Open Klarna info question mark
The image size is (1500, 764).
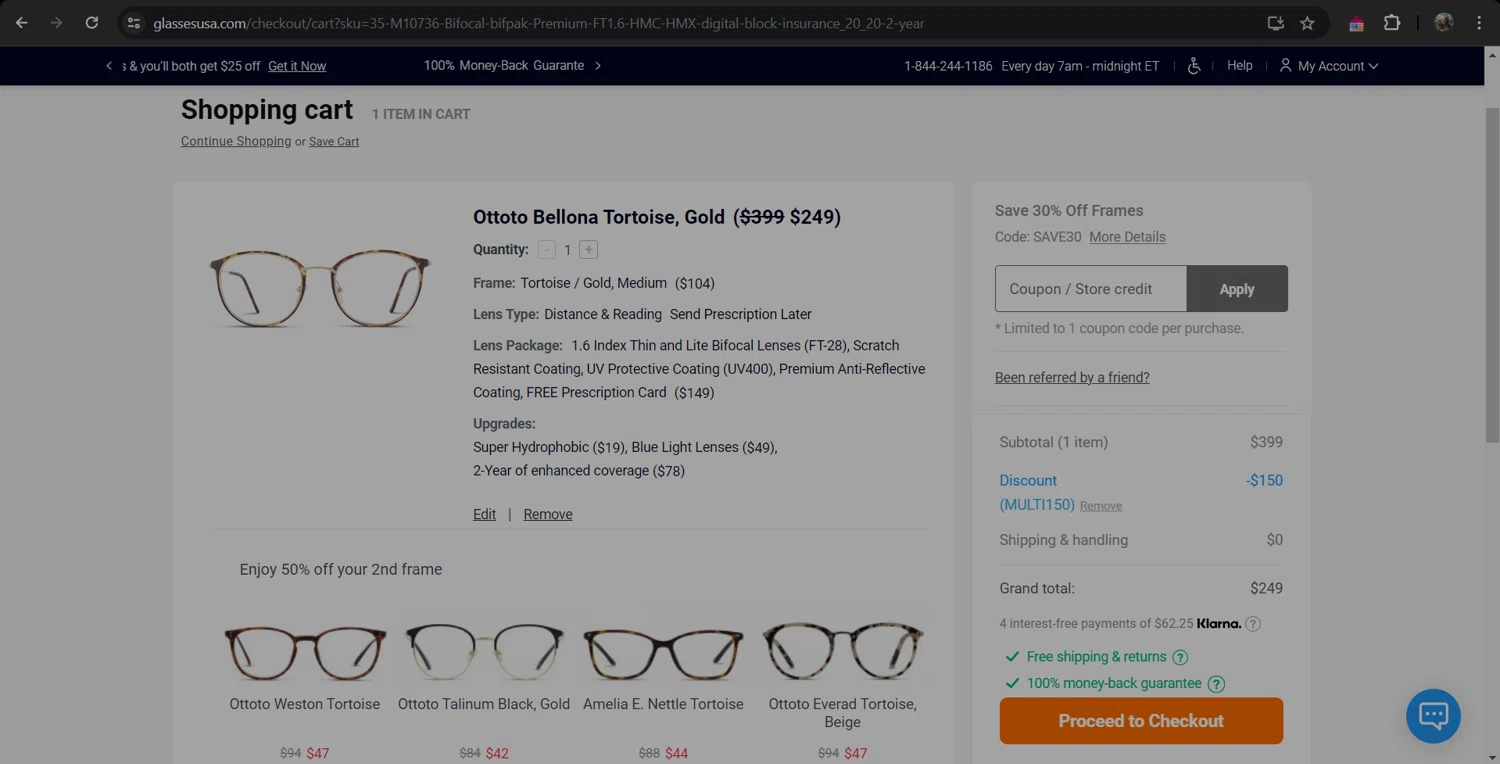(x=1253, y=624)
